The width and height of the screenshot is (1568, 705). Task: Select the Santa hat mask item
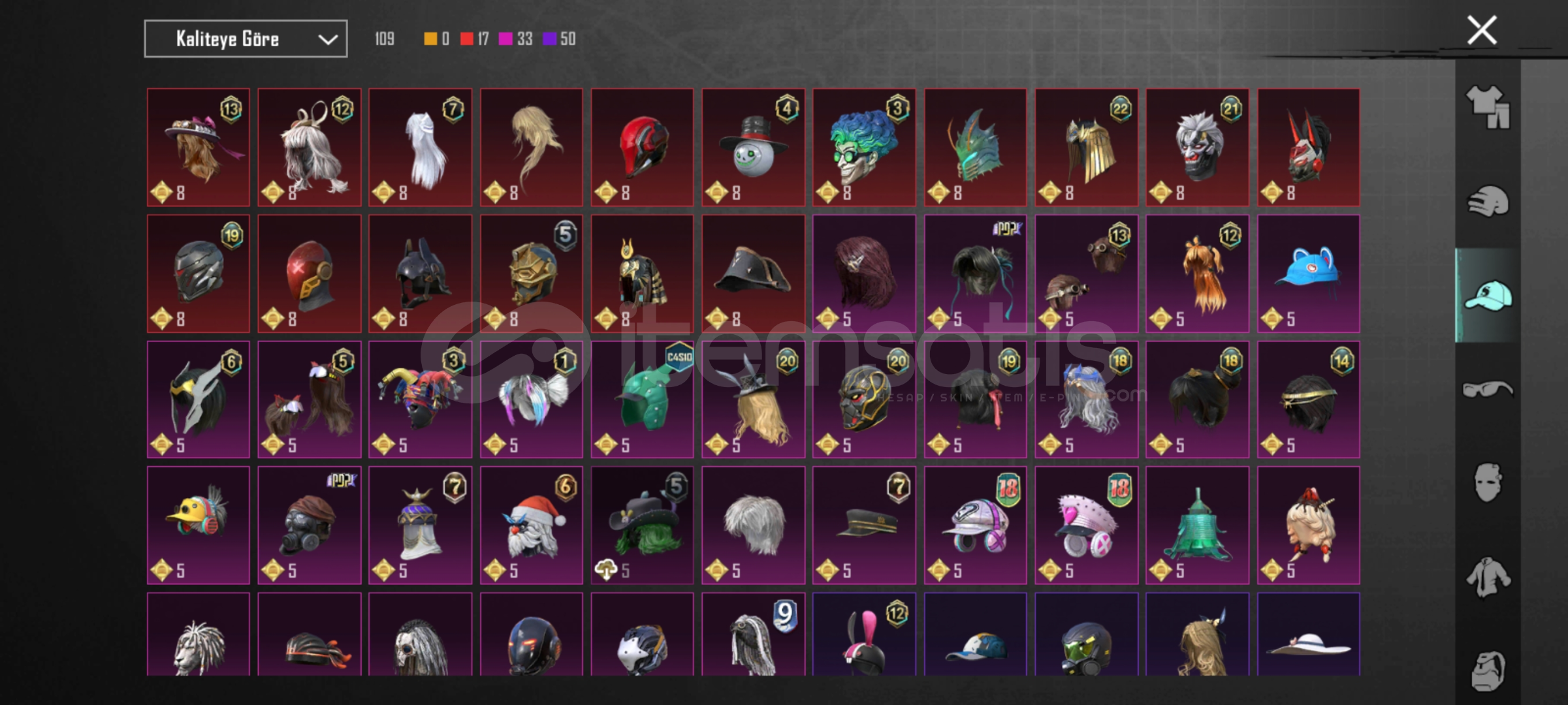532,525
